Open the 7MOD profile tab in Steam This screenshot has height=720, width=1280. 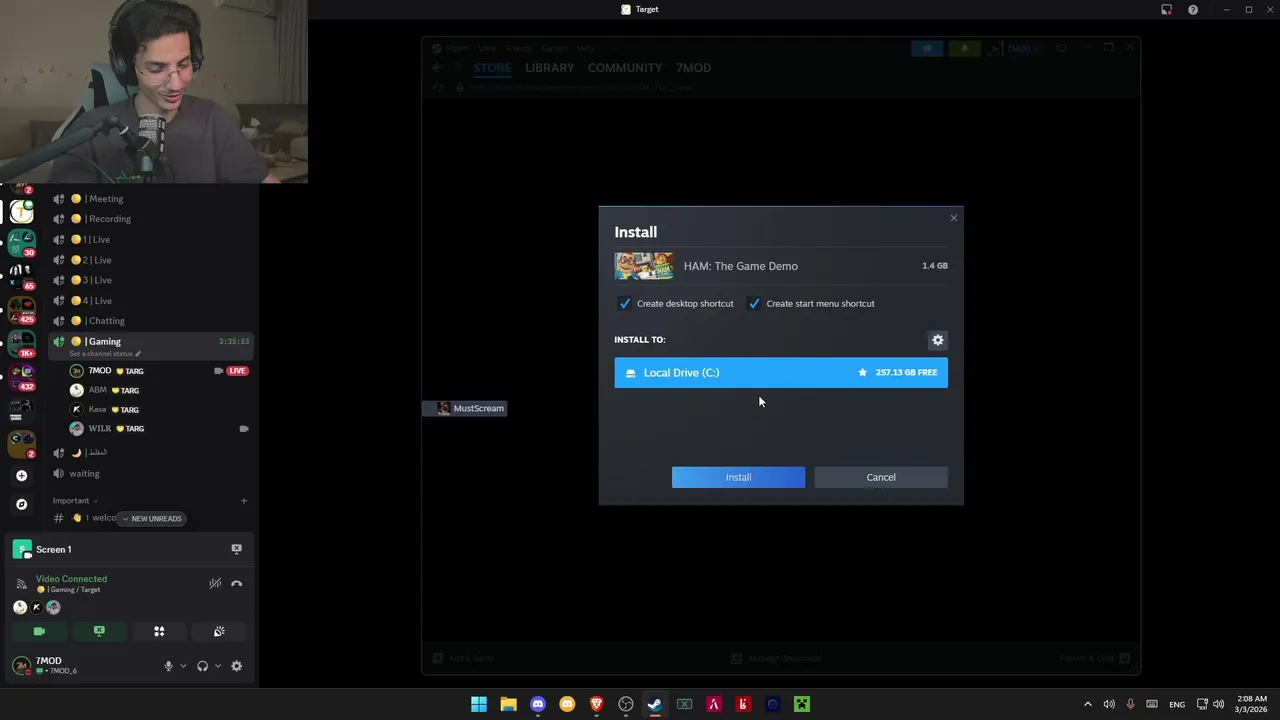tap(693, 68)
